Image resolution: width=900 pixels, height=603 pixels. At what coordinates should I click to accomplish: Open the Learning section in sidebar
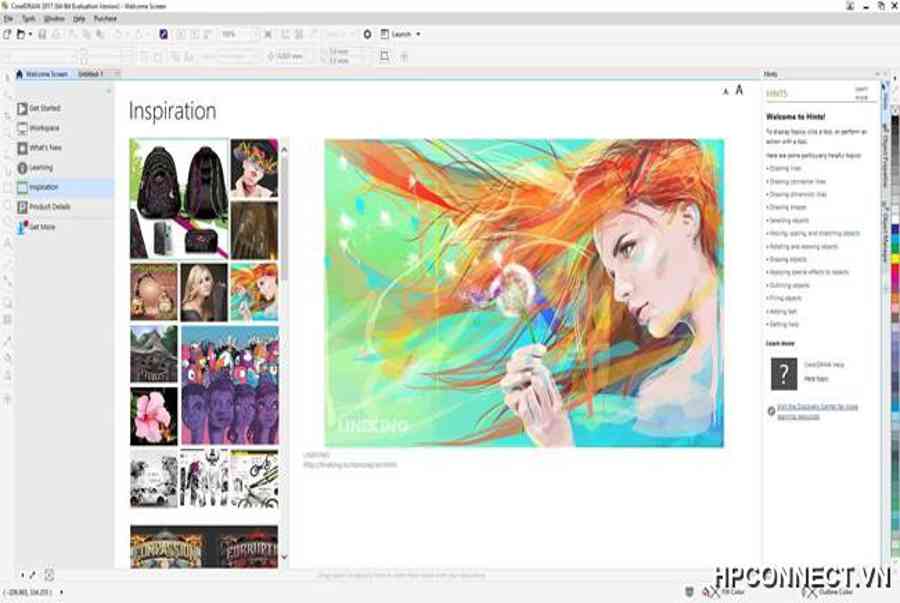click(x=41, y=167)
